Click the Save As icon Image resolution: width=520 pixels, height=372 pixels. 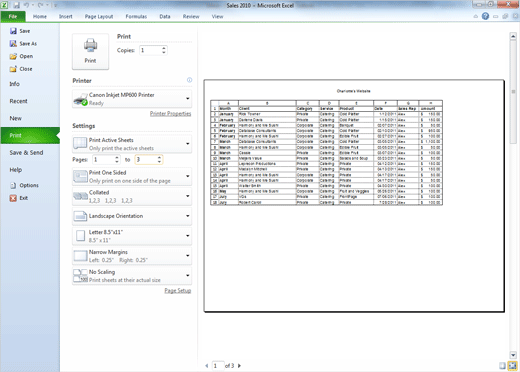(13, 44)
